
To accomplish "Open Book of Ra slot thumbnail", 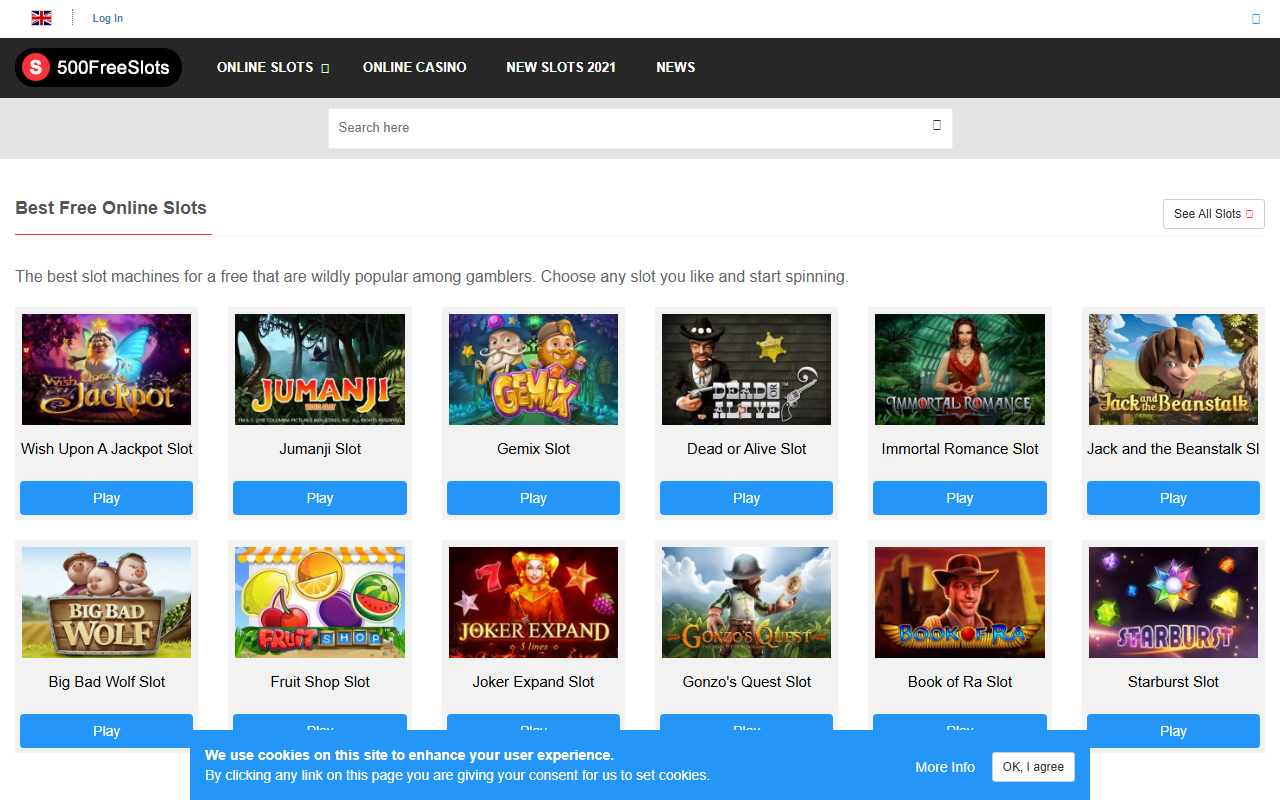I will [x=960, y=602].
